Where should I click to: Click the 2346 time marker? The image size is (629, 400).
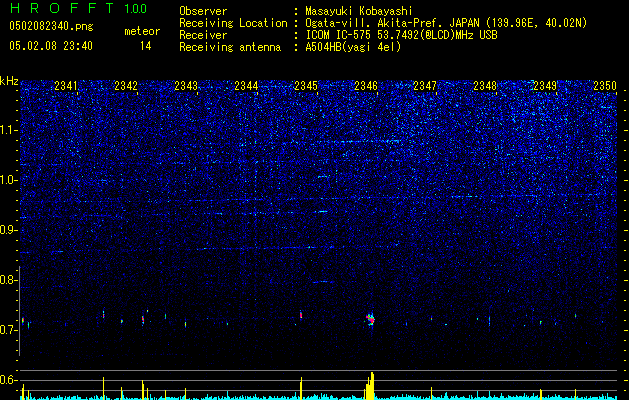(366, 85)
